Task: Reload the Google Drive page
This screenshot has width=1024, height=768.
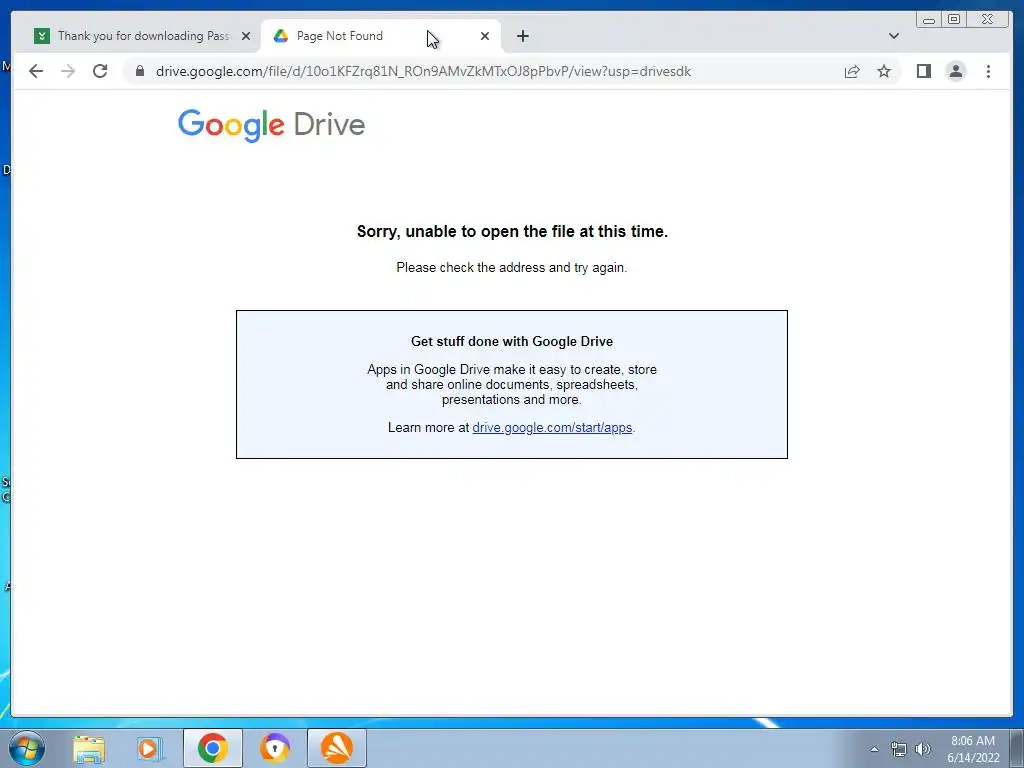Action: tap(100, 71)
